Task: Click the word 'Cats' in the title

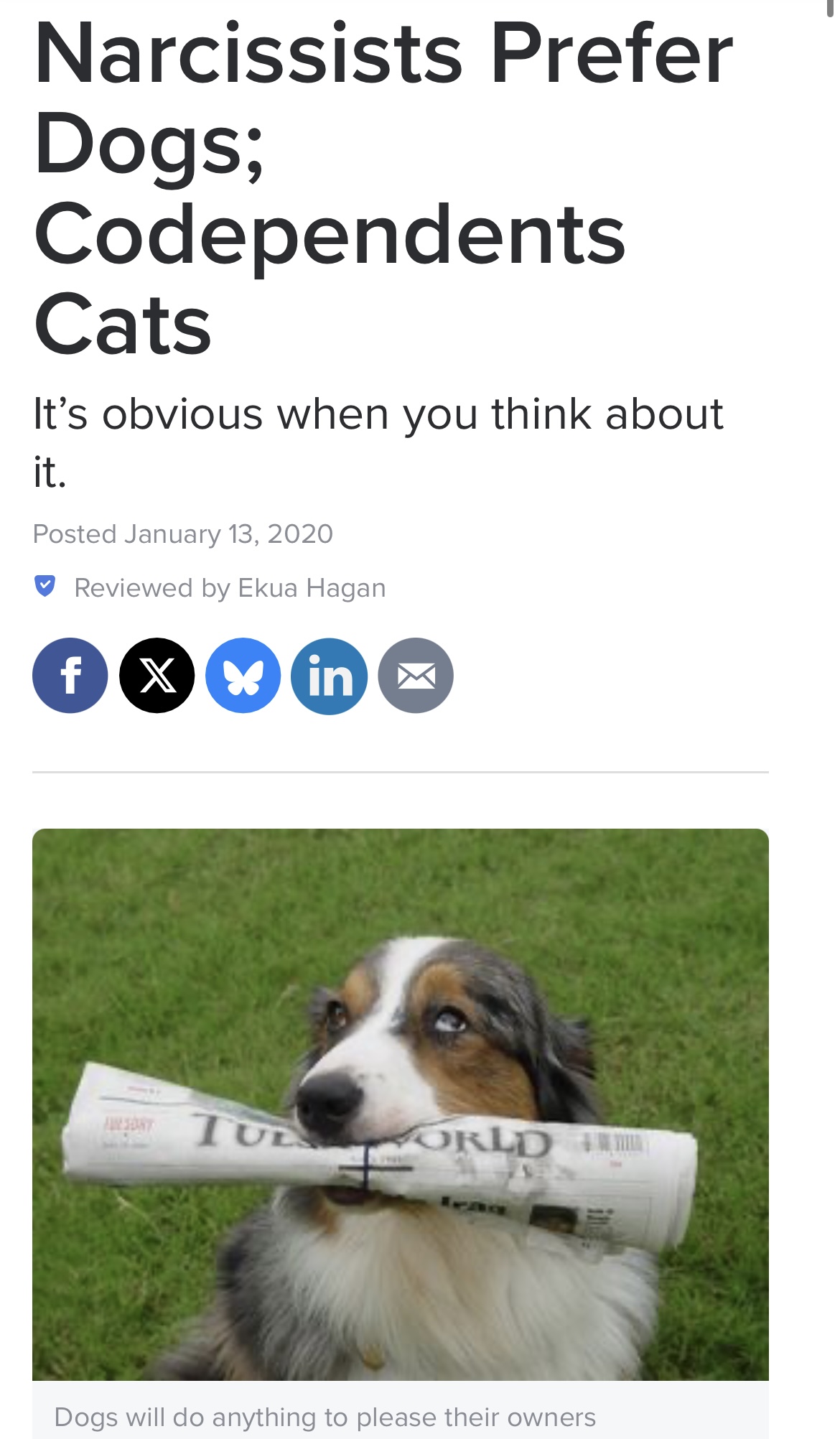Action: pos(123,324)
